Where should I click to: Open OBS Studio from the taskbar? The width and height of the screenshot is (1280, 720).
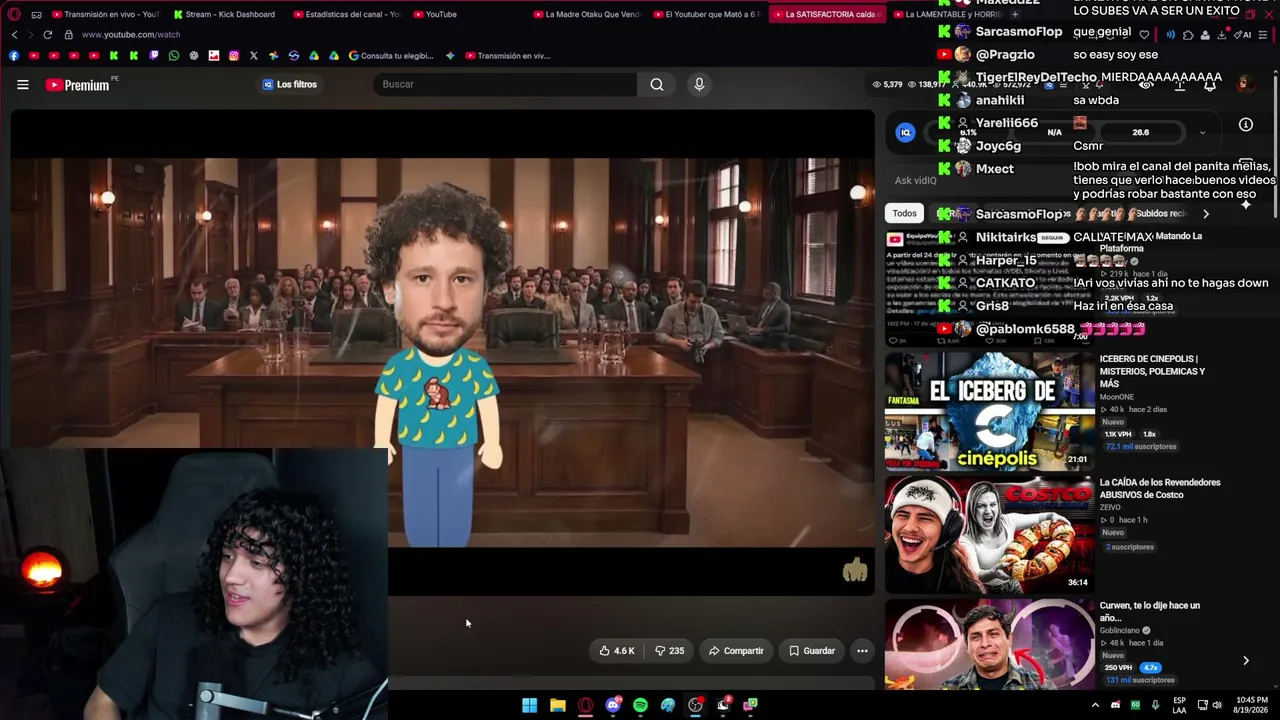695,705
